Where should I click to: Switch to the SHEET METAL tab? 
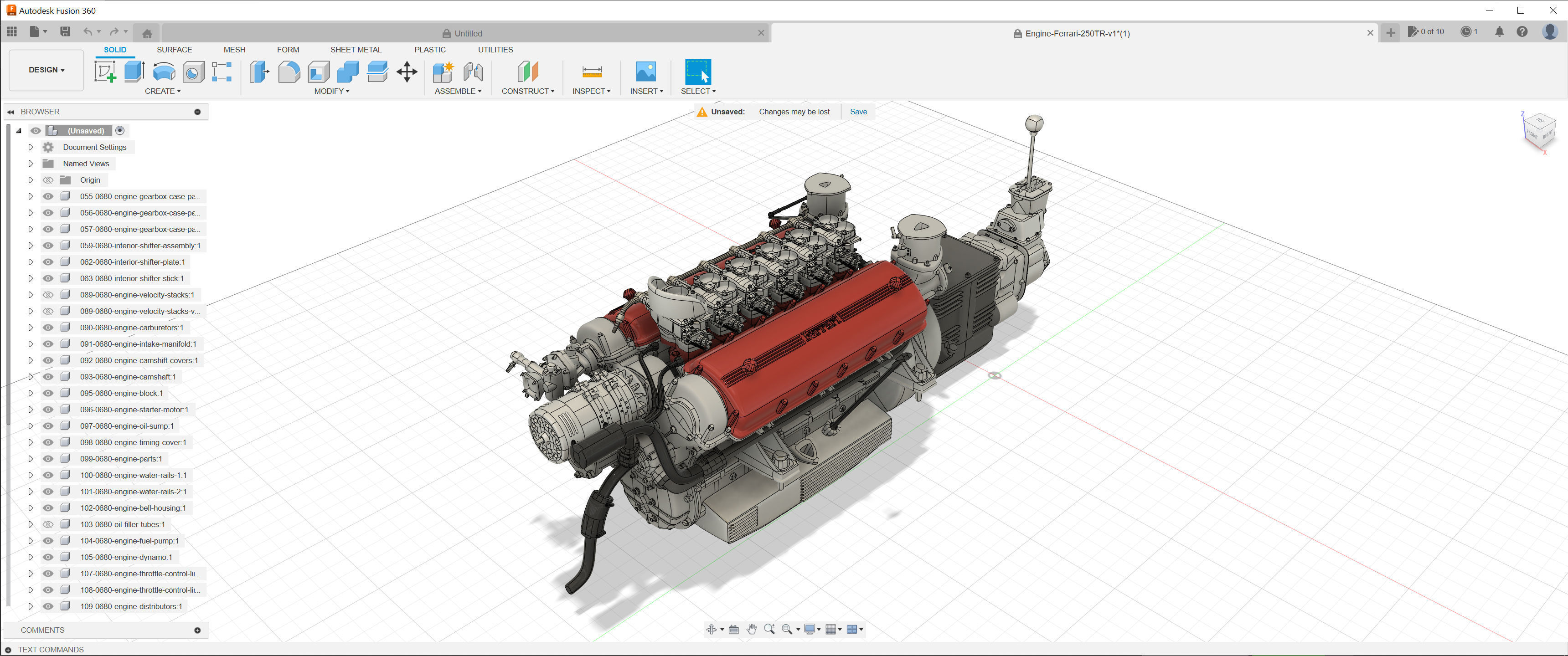[356, 50]
